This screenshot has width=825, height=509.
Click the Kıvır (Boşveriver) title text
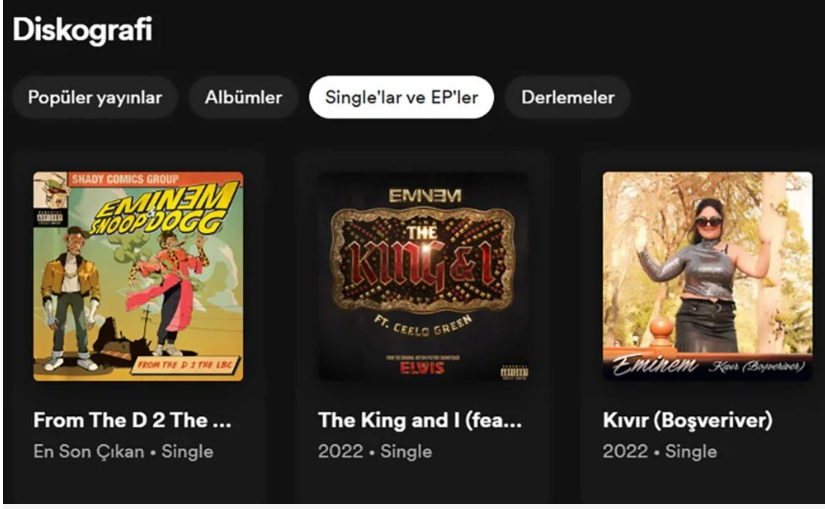tap(688, 420)
